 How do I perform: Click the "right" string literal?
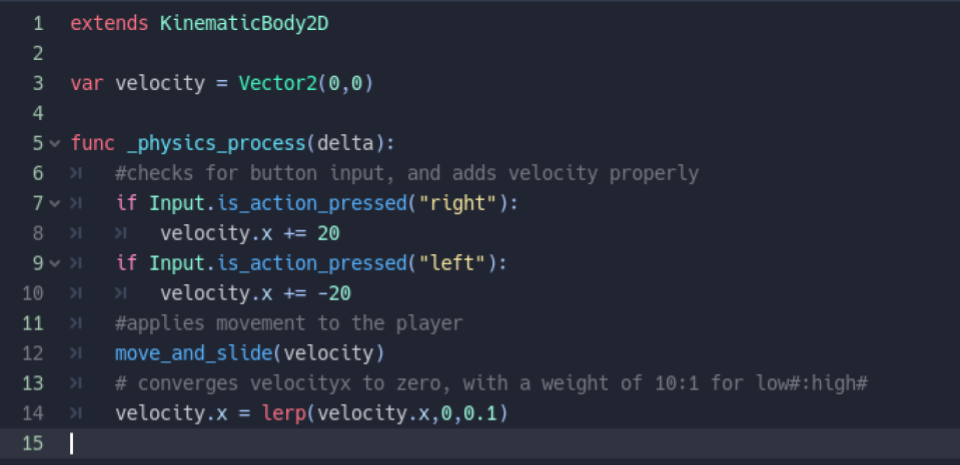point(457,203)
